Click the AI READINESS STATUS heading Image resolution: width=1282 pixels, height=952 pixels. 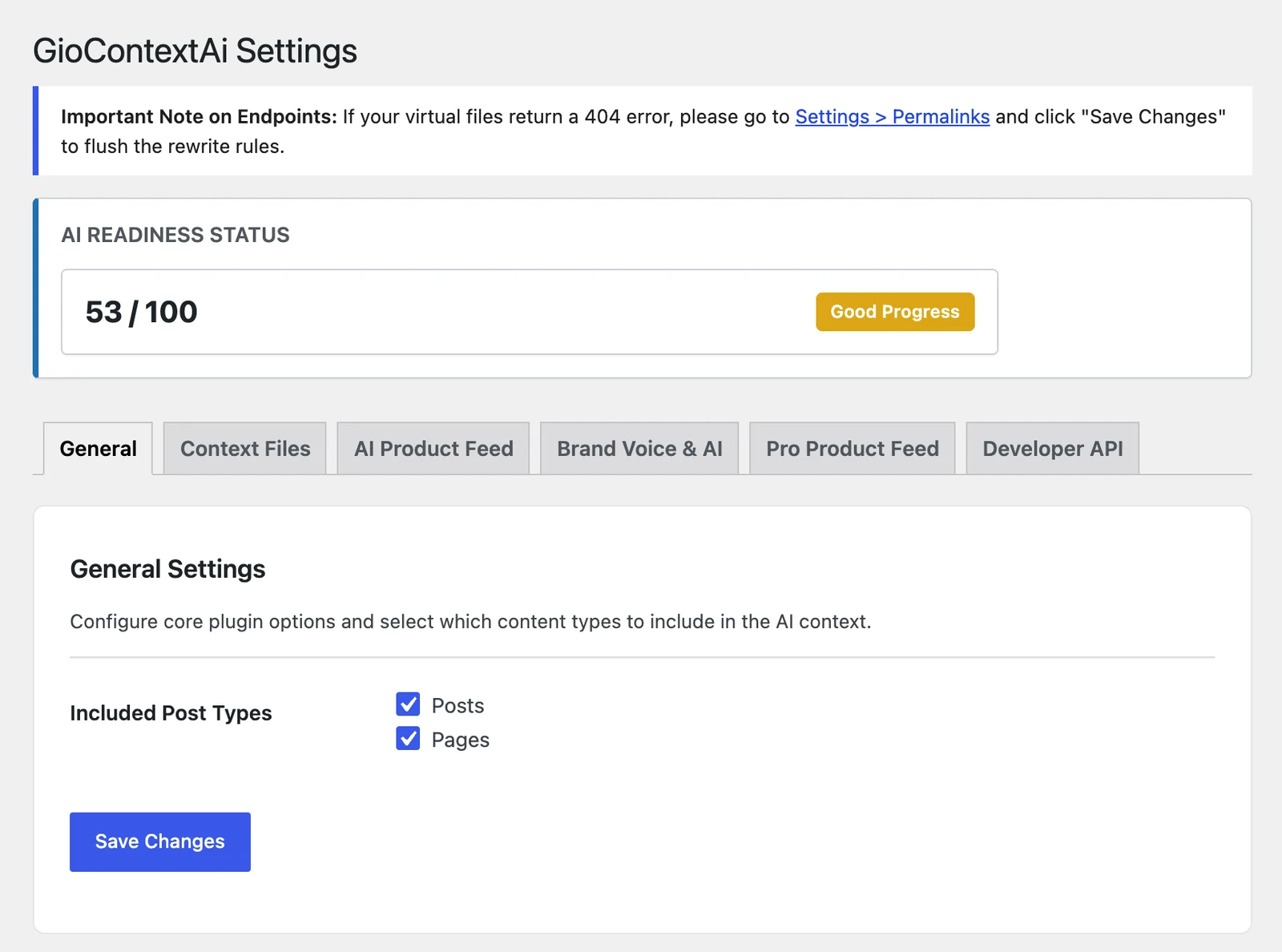tap(175, 235)
